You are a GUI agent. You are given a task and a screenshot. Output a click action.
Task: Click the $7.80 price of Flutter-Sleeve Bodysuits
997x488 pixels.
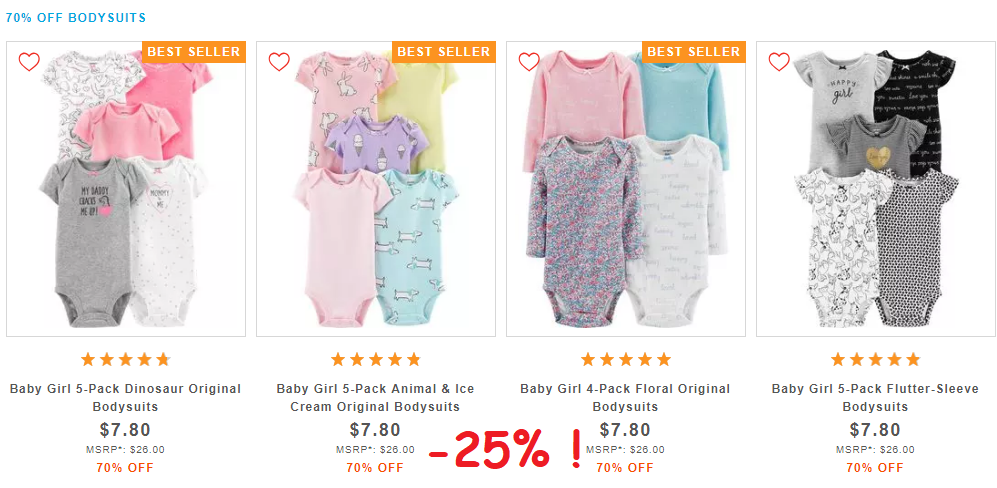[x=875, y=430]
